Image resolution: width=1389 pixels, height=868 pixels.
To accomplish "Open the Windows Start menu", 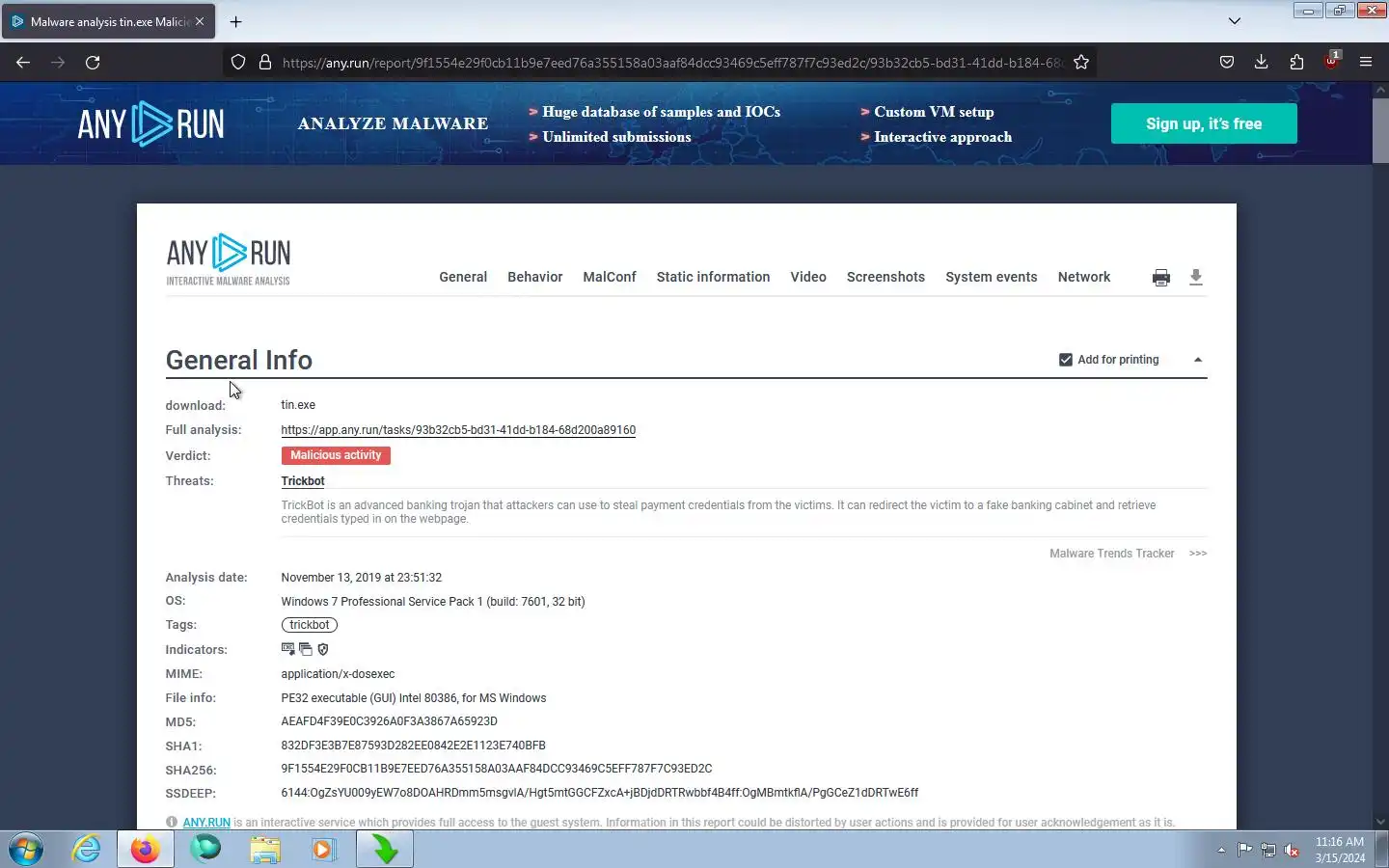I will coord(26,850).
